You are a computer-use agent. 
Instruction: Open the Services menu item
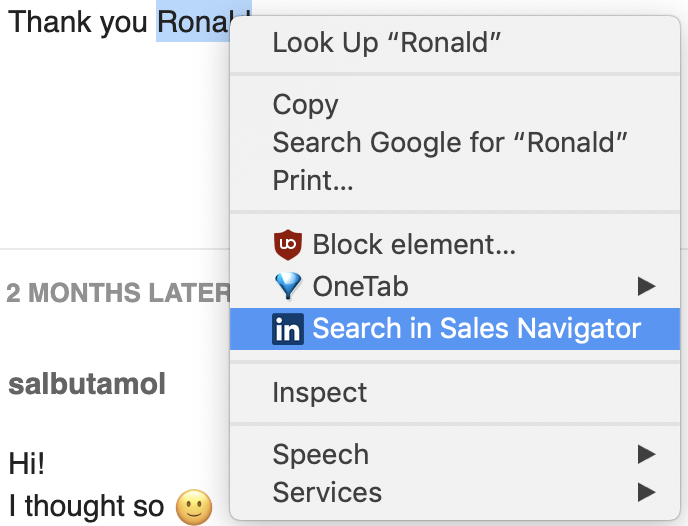point(455,492)
